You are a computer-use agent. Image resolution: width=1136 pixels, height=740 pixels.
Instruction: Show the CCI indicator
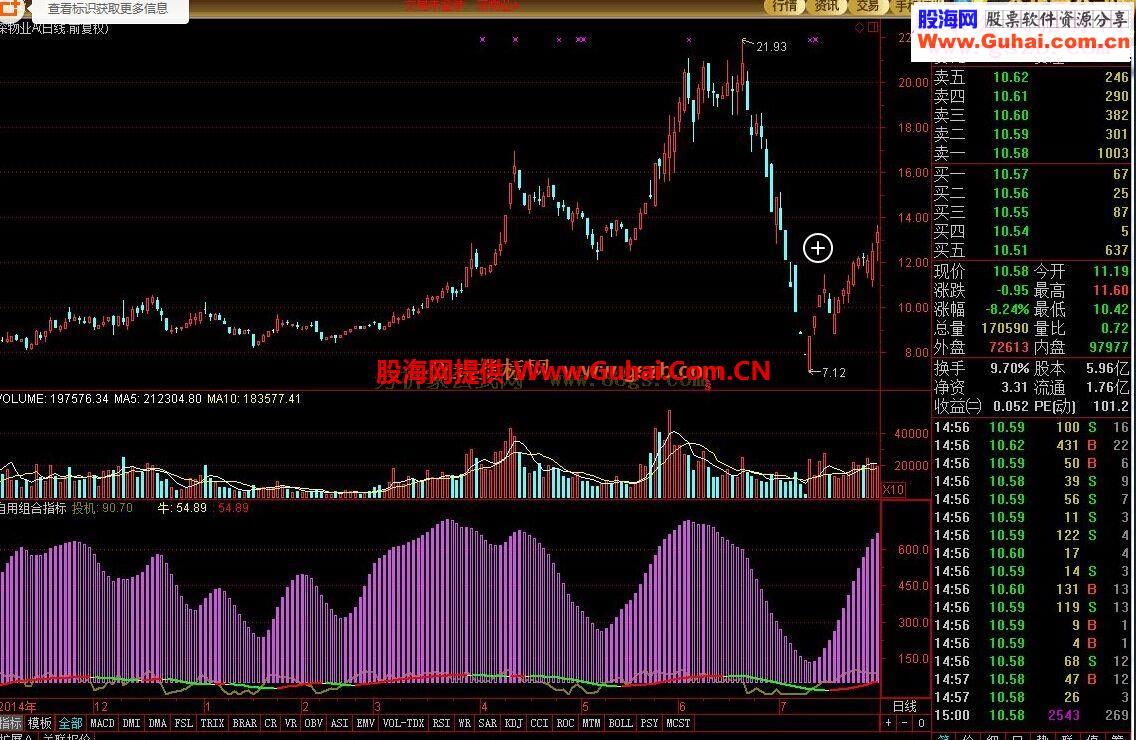(539, 723)
